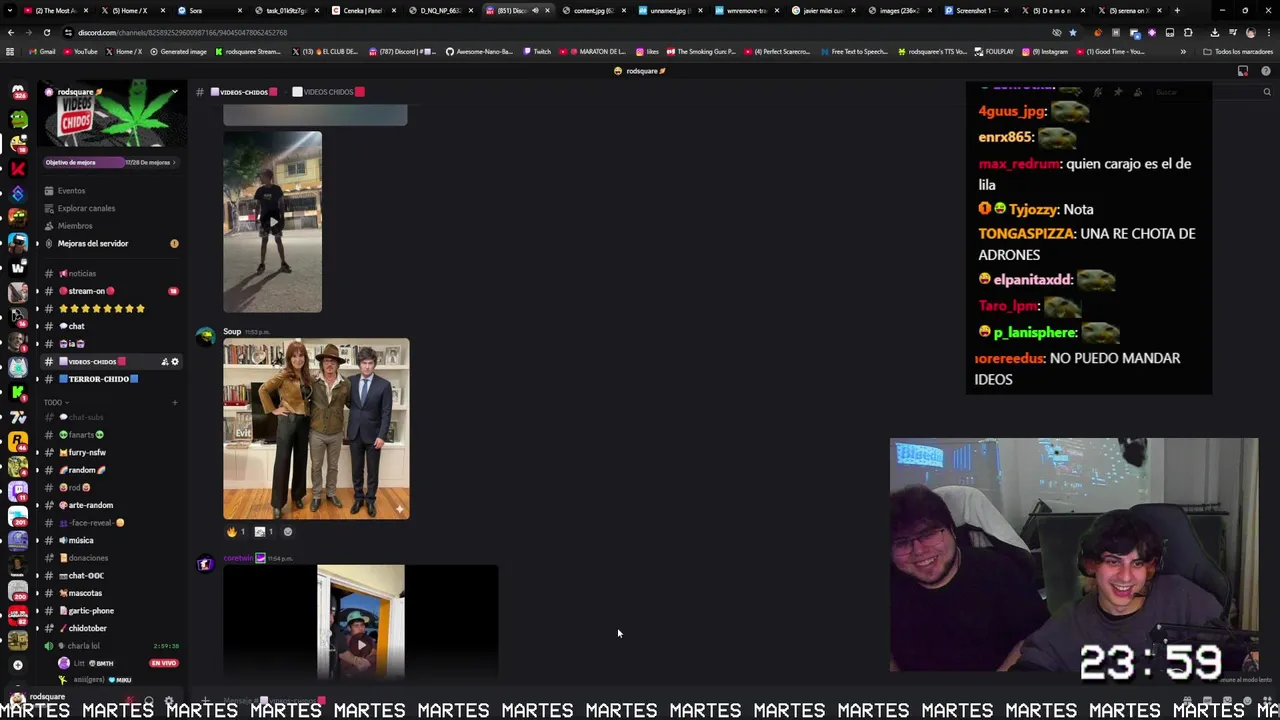Screen dimensions: 1280x720
Task: Select the Pepe frog server icon
Action: coord(18,118)
